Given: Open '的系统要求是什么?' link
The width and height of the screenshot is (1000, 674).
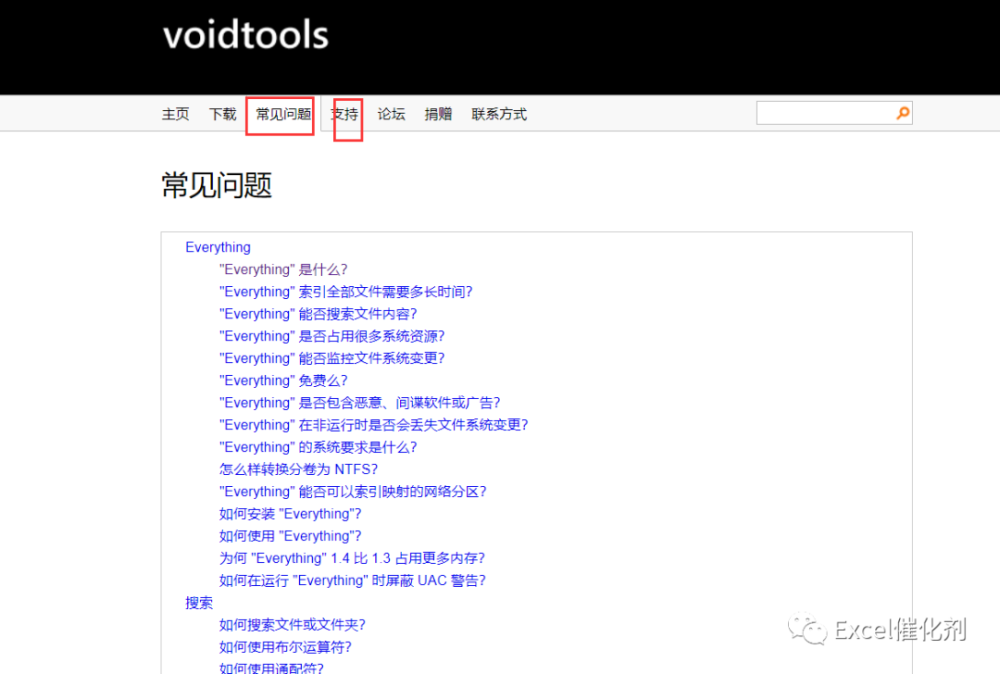Looking at the screenshot, I should tap(318, 448).
